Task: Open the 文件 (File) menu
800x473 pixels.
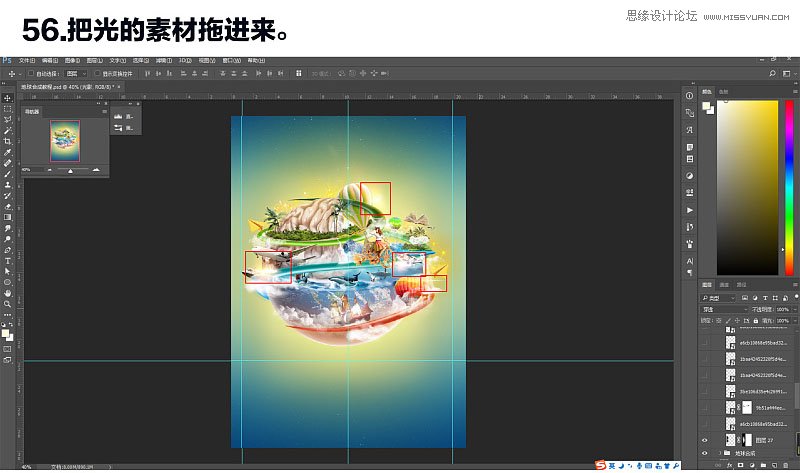Action: (27, 61)
